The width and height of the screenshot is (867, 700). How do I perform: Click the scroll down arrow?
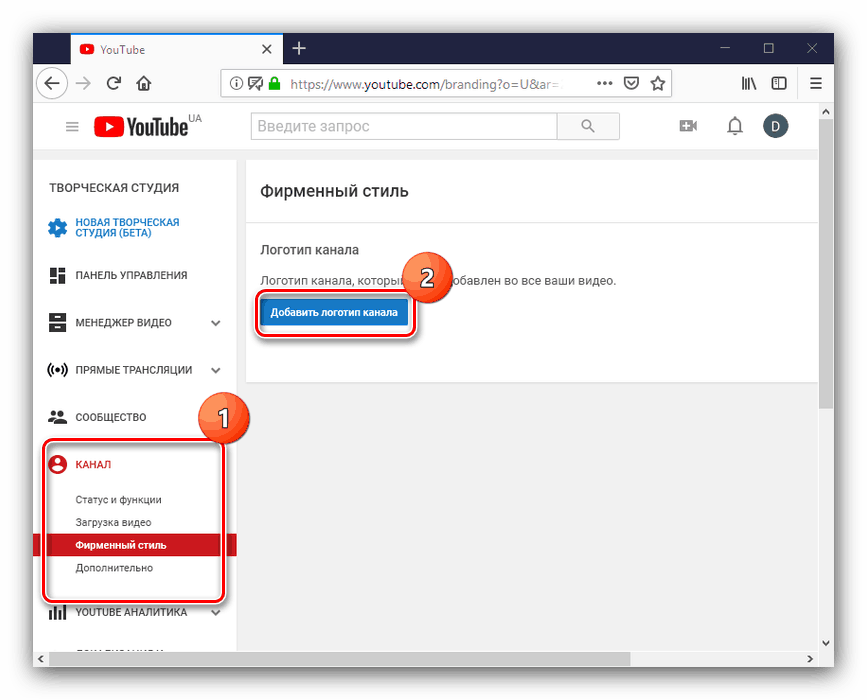coord(826,642)
